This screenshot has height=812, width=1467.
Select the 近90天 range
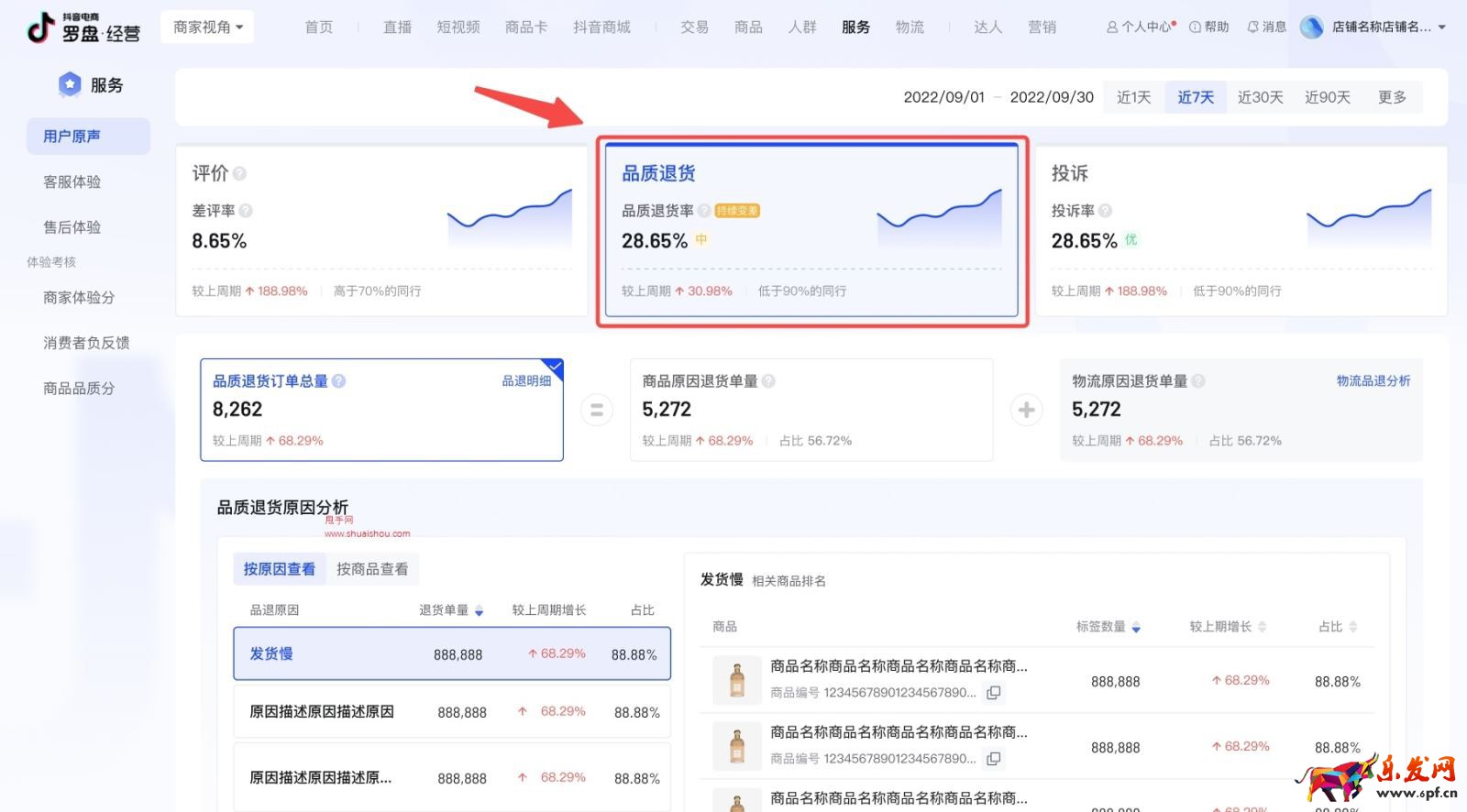pos(1328,97)
